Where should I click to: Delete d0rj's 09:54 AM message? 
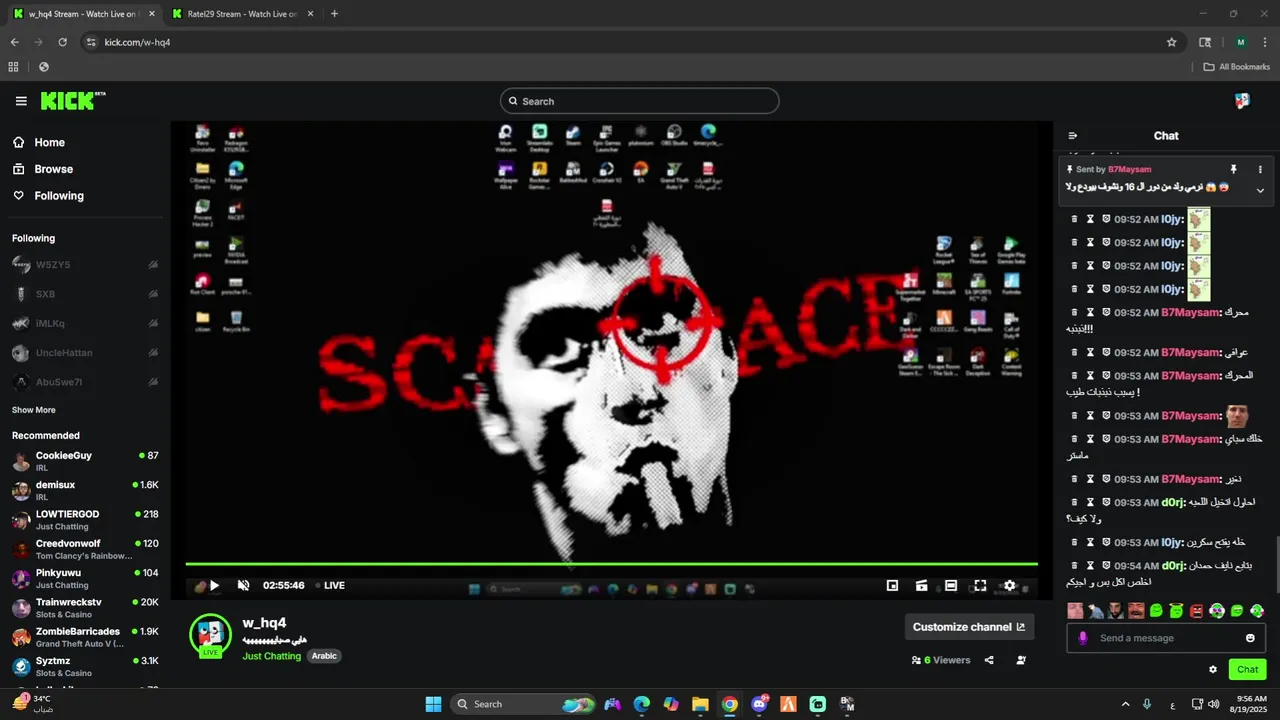pyautogui.click(x=1075, y=565)
